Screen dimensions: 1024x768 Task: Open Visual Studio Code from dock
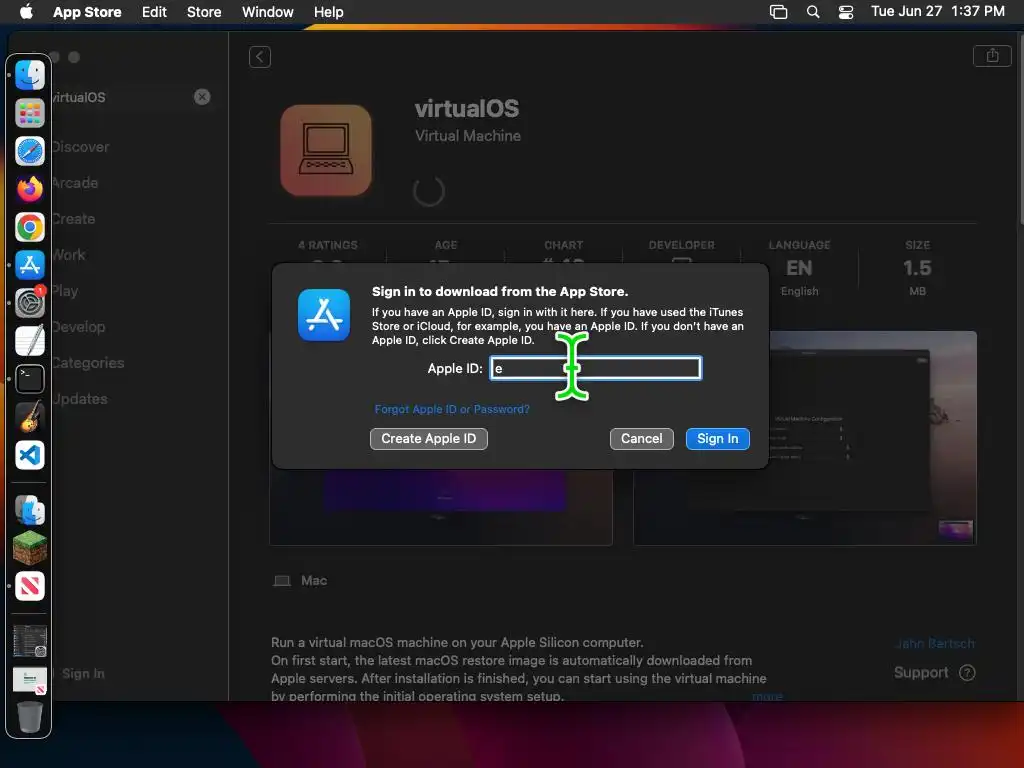pyautogui.click(x=30, y=455)
